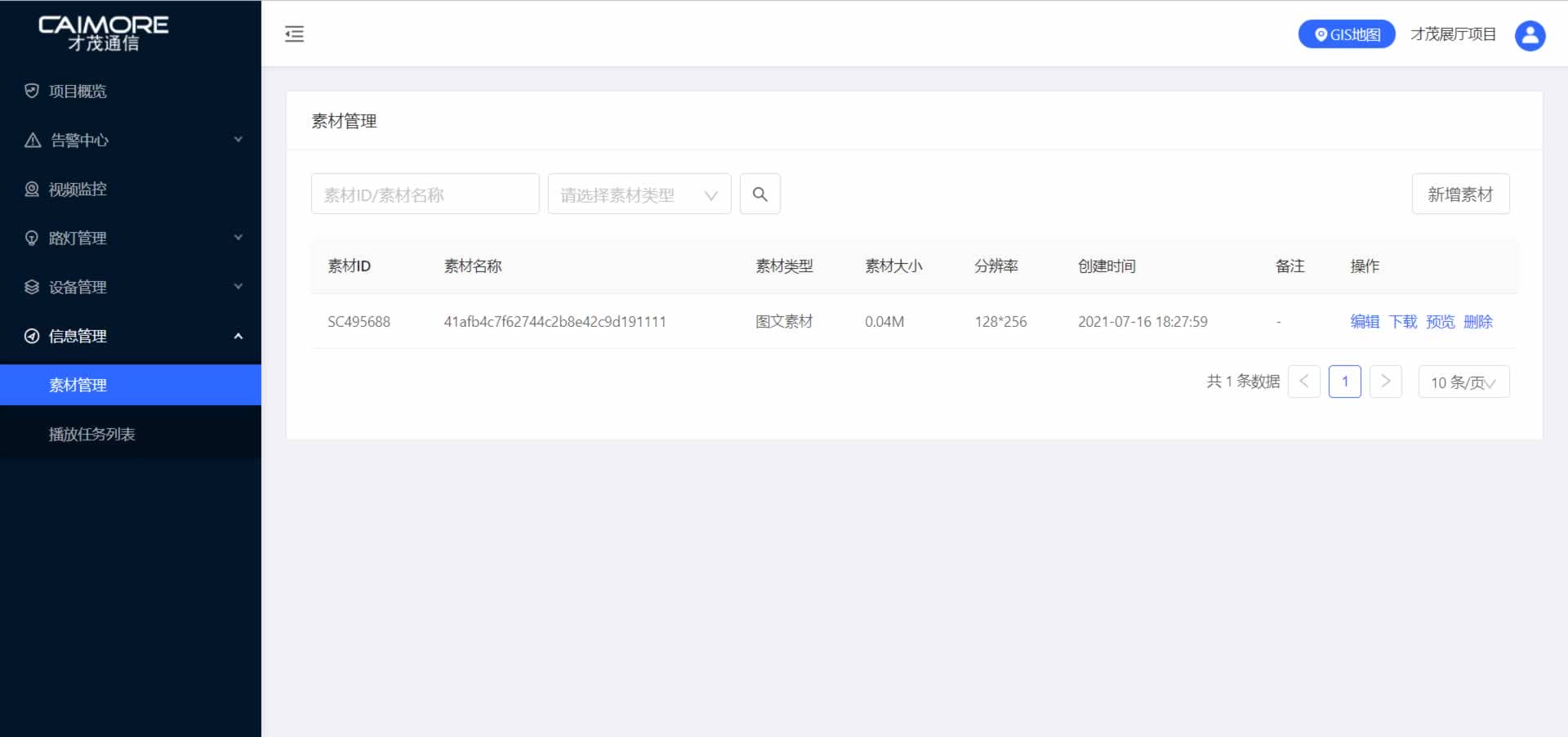Open the GIS地图 map view
1568x737 pixels.
[x=1346, y=33]
